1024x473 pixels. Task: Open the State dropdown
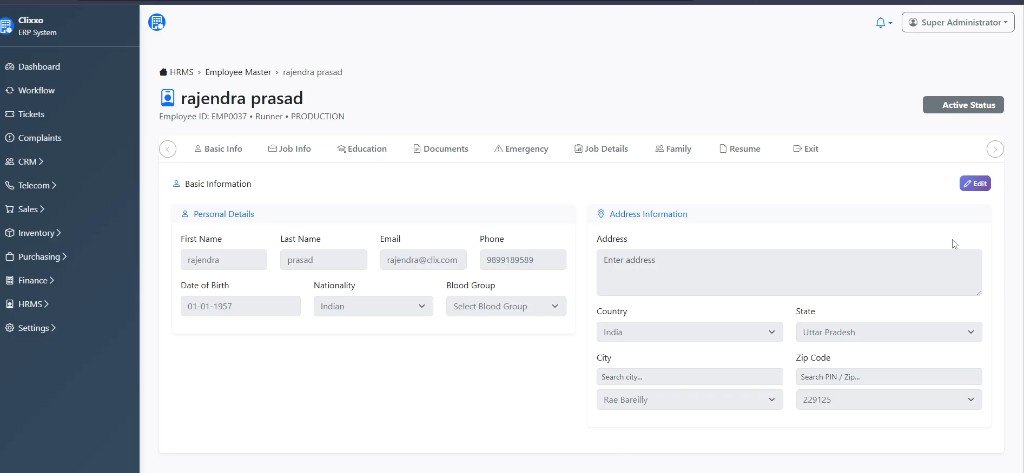889,332
